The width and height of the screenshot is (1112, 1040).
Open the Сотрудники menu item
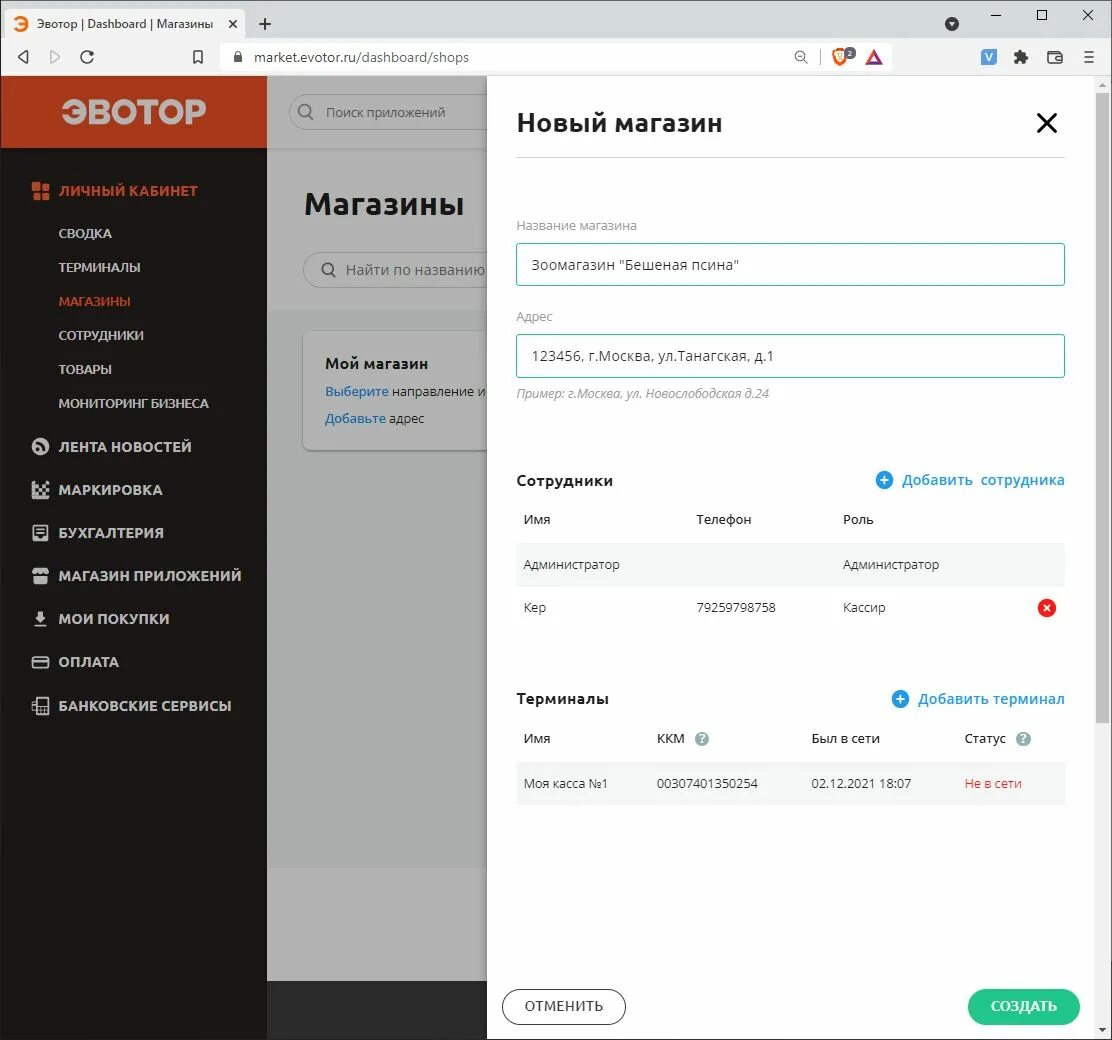101,336
